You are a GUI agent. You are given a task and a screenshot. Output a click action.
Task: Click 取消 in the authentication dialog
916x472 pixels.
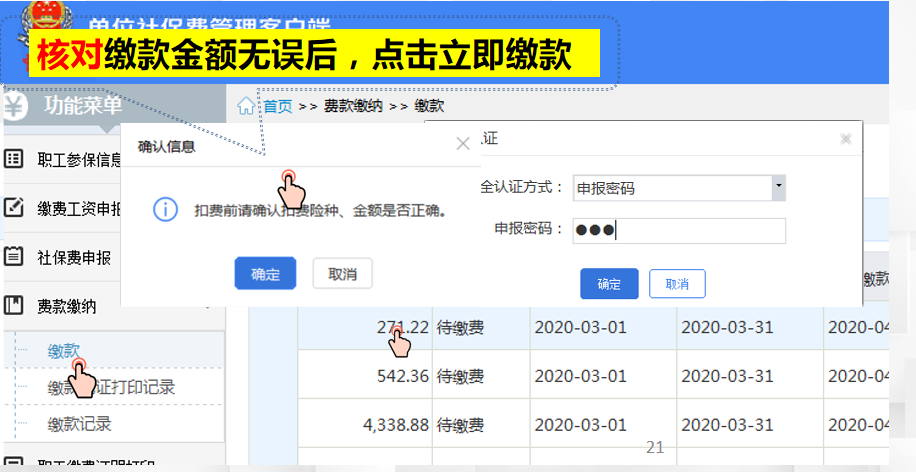point(677,284)
